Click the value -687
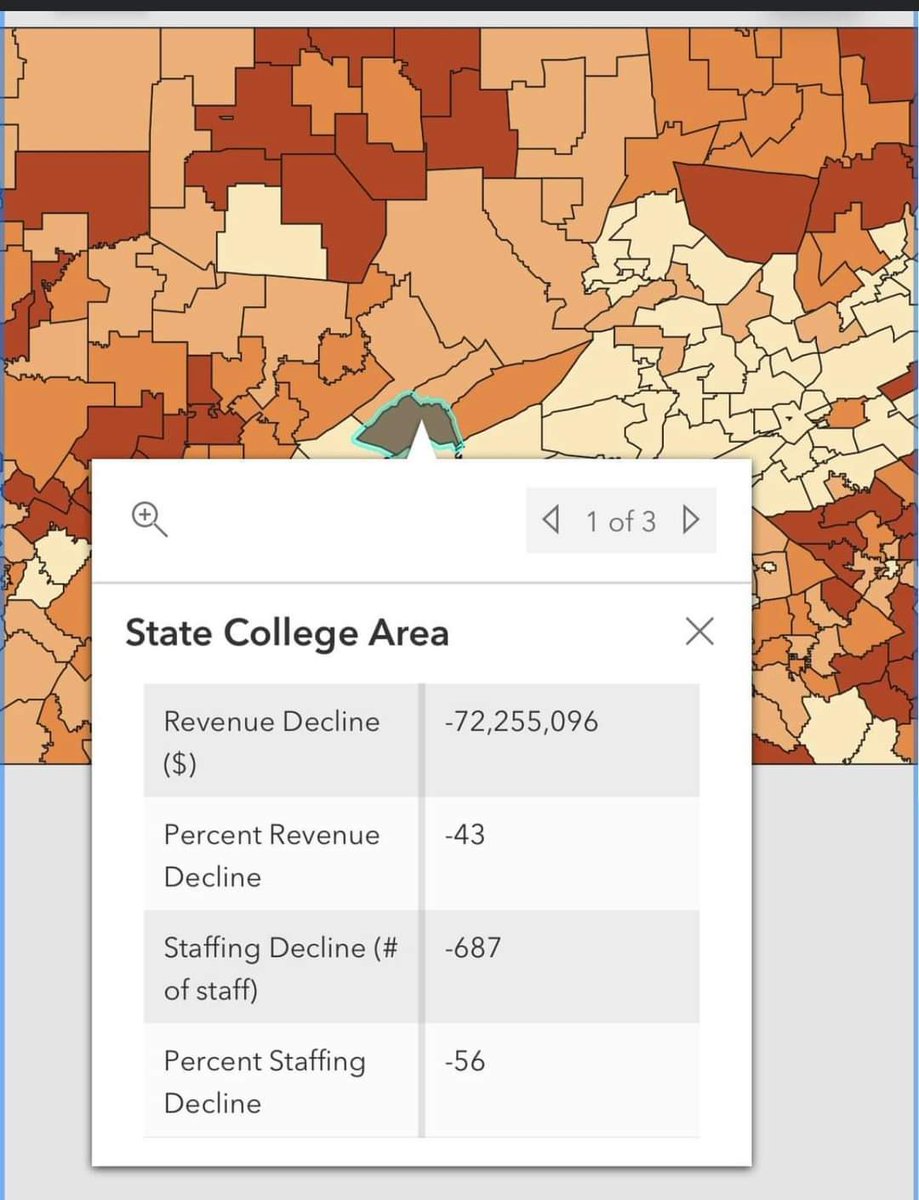This screenshot has height=1200, width=919. (473, 947)
